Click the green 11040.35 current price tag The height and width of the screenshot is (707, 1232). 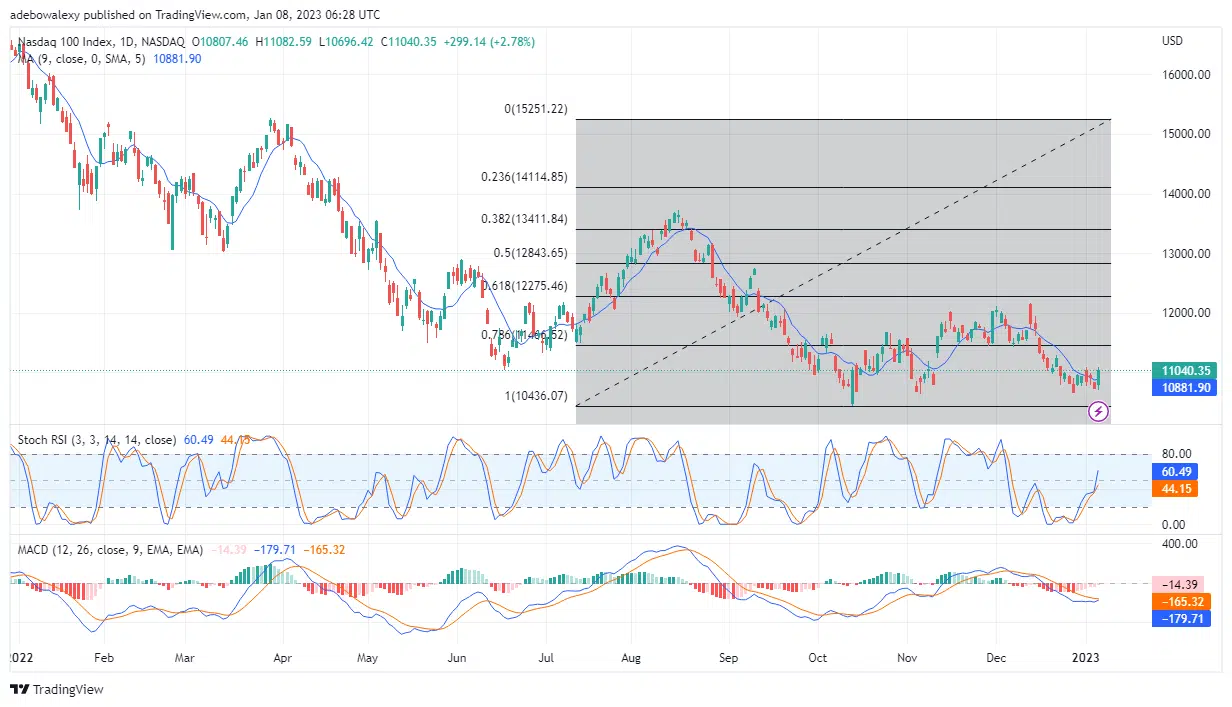click(1181, 370)
